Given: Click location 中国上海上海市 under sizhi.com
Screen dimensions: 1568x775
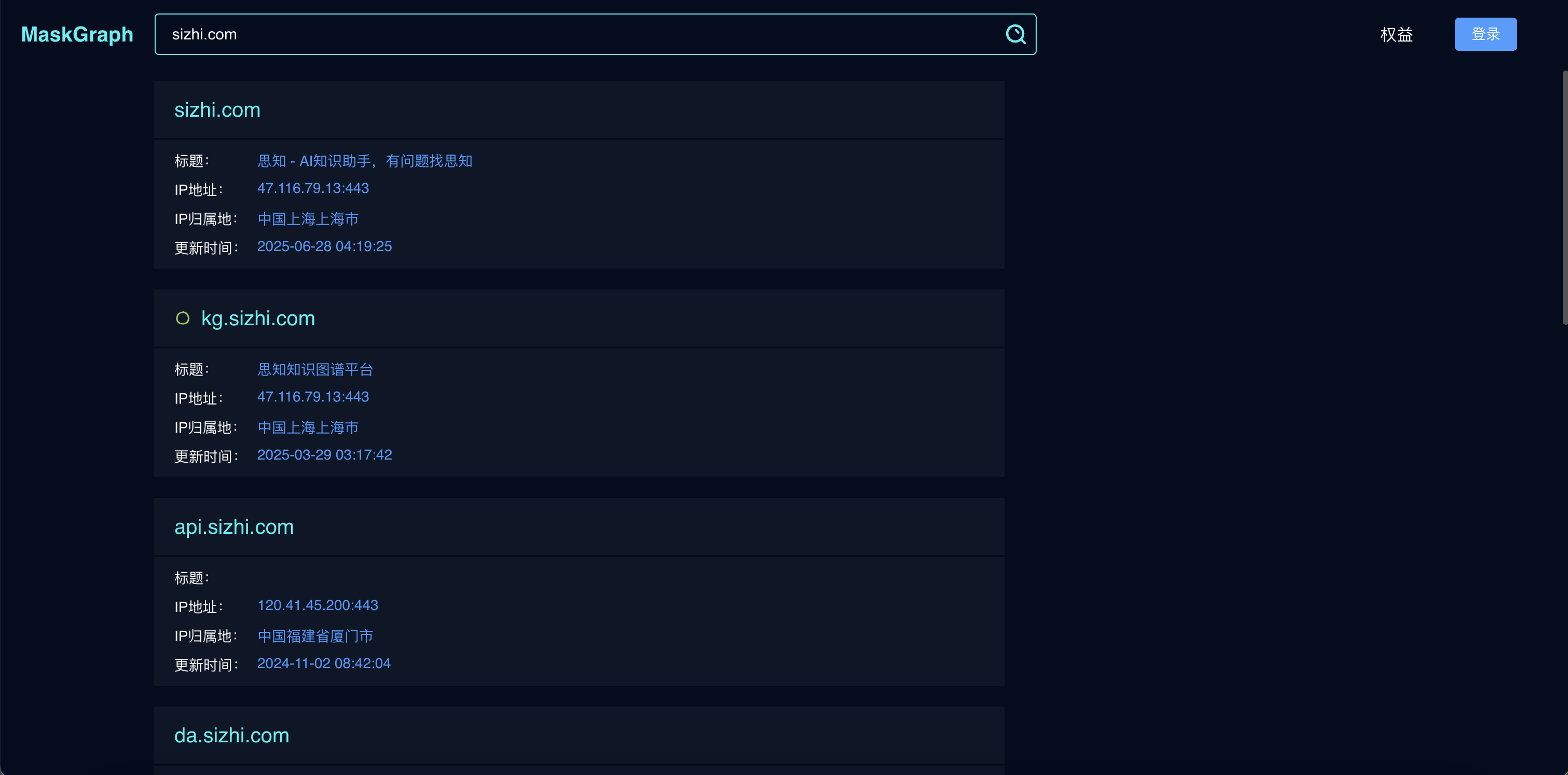Looking at the screenshot, I should [308, 218].
